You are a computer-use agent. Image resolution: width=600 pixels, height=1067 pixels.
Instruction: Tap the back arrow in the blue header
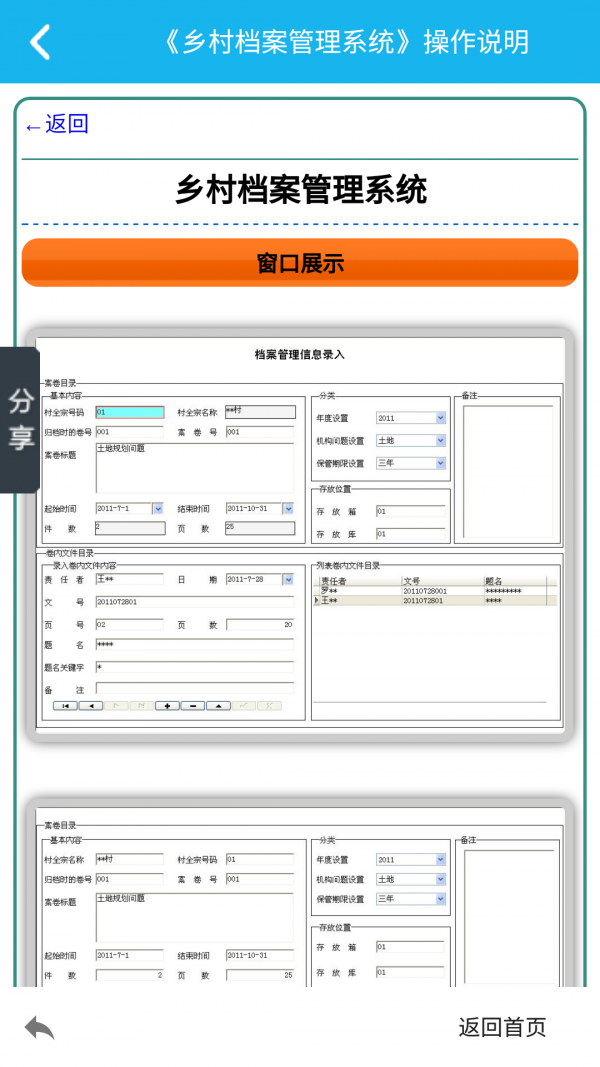click(x=40, y=42)
